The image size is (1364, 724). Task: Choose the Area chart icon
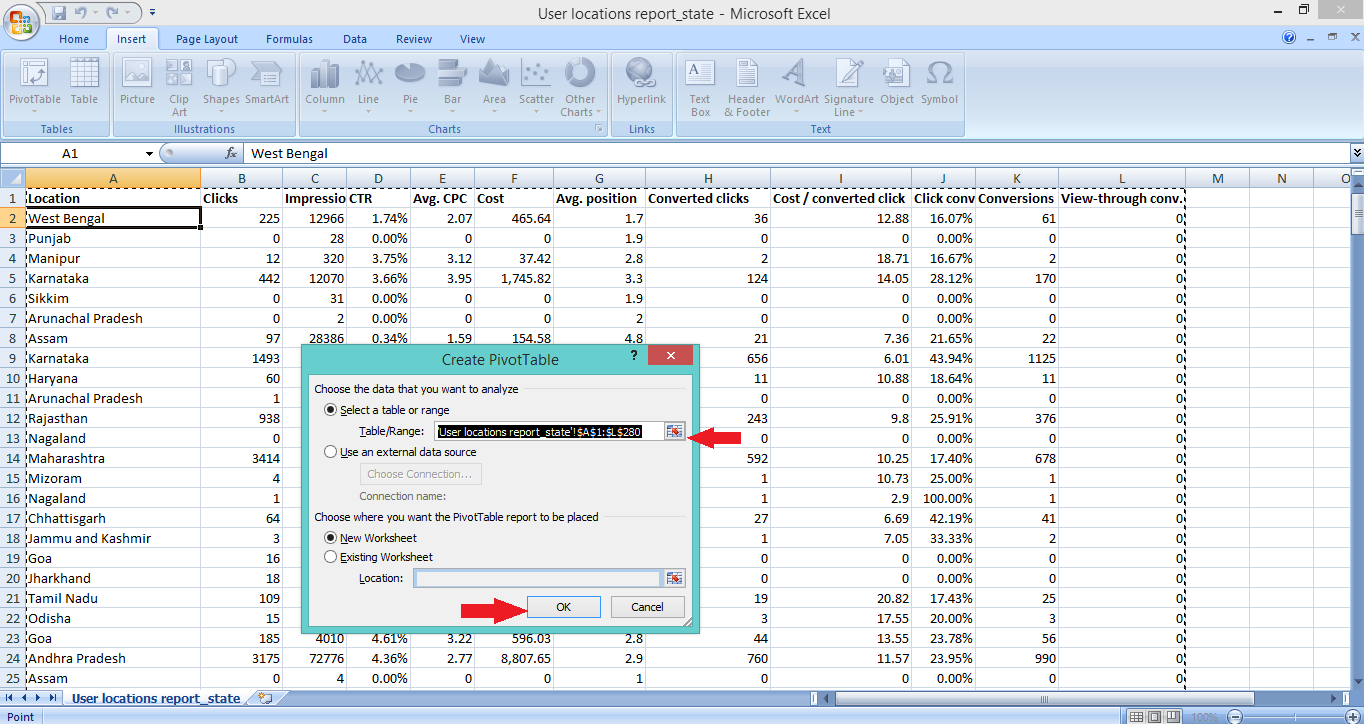pos(494,86)
